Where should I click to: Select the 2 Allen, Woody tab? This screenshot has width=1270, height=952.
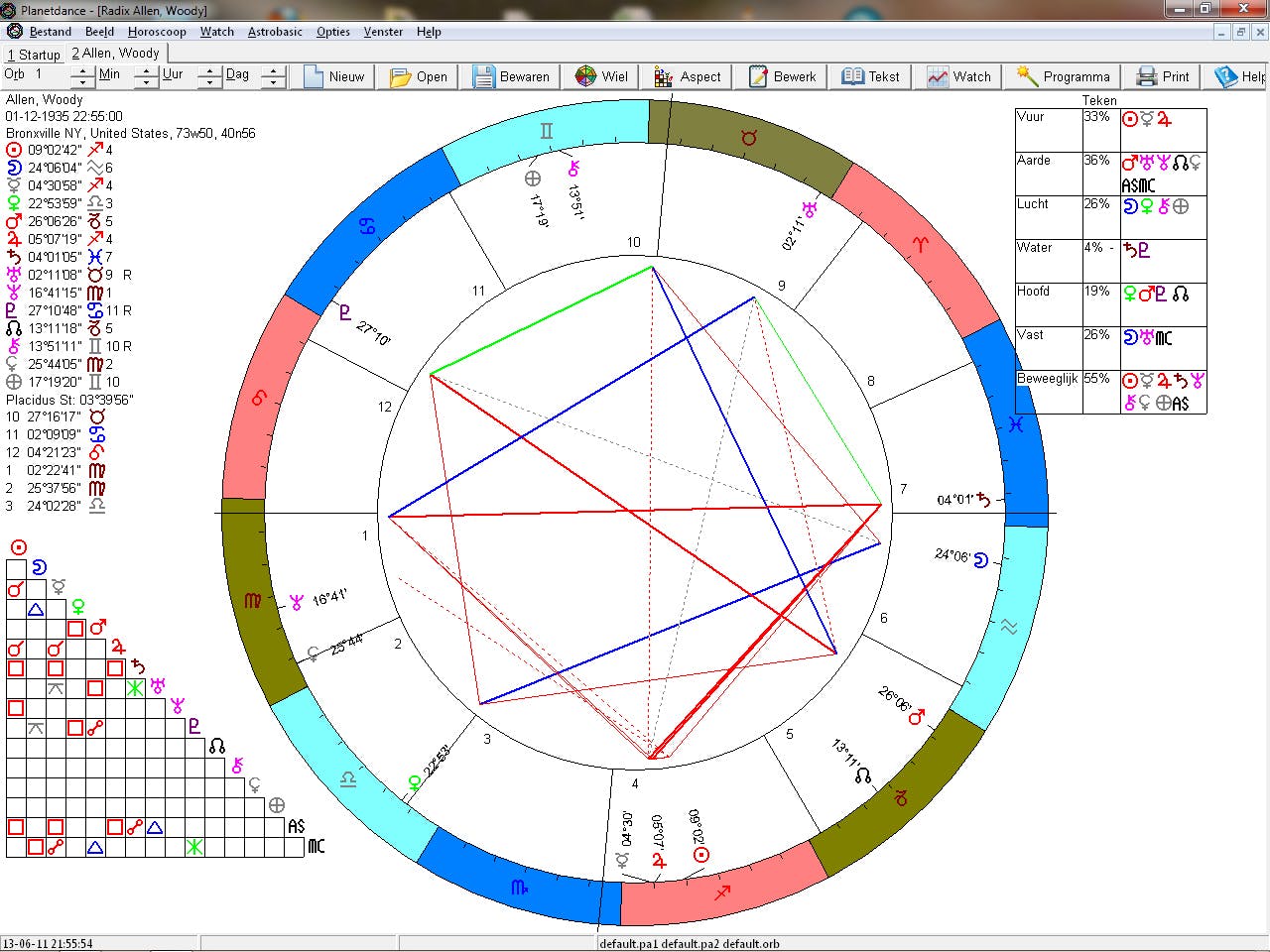(x=115, y=53)
